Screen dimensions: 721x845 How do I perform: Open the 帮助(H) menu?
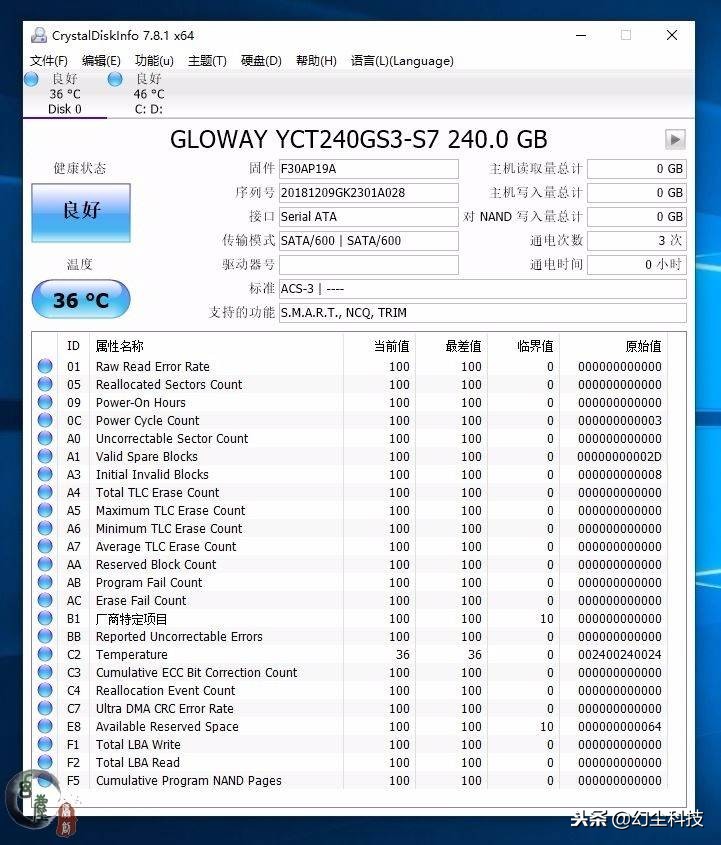[x=316, y=61]
